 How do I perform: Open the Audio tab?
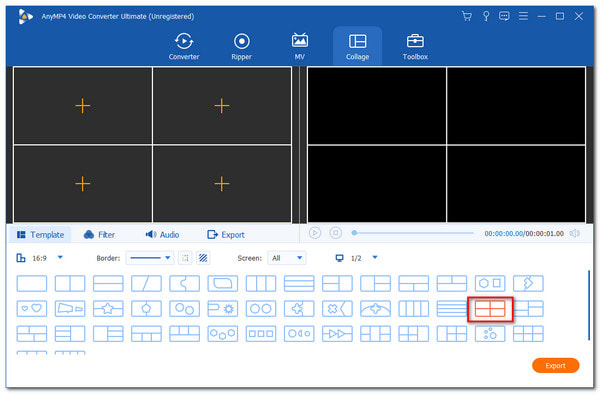pyautogui.click(x=162, y=234)
